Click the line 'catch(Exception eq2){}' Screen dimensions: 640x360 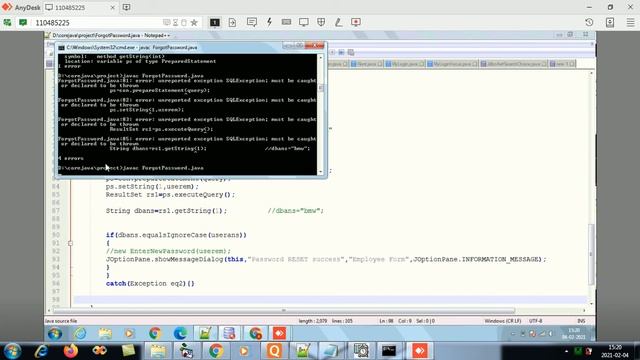click(x=150, y=284)
